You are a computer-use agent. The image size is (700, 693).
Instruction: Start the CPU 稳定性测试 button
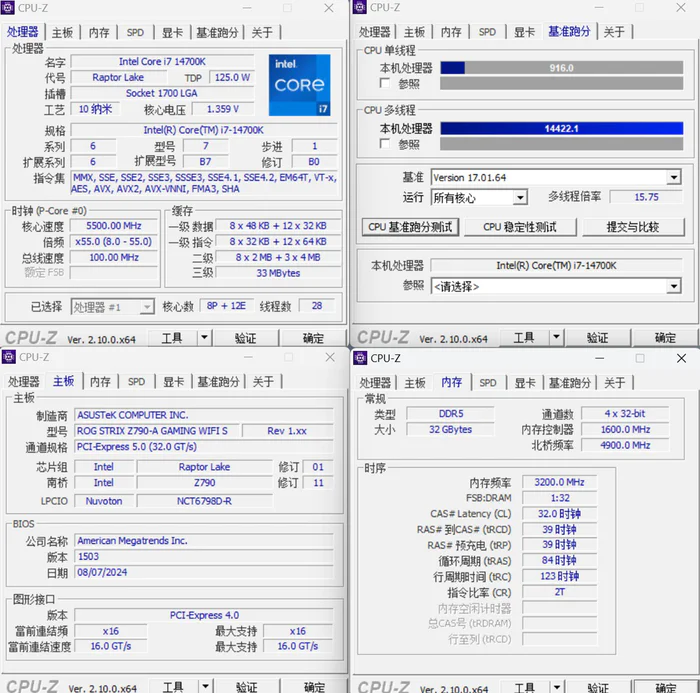pos(520,227)
